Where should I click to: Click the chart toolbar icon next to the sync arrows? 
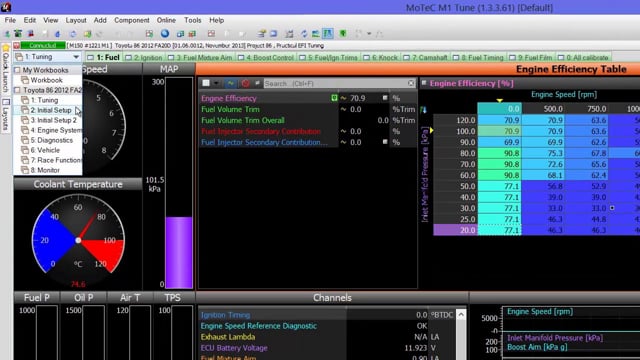(x=289, y=34)
